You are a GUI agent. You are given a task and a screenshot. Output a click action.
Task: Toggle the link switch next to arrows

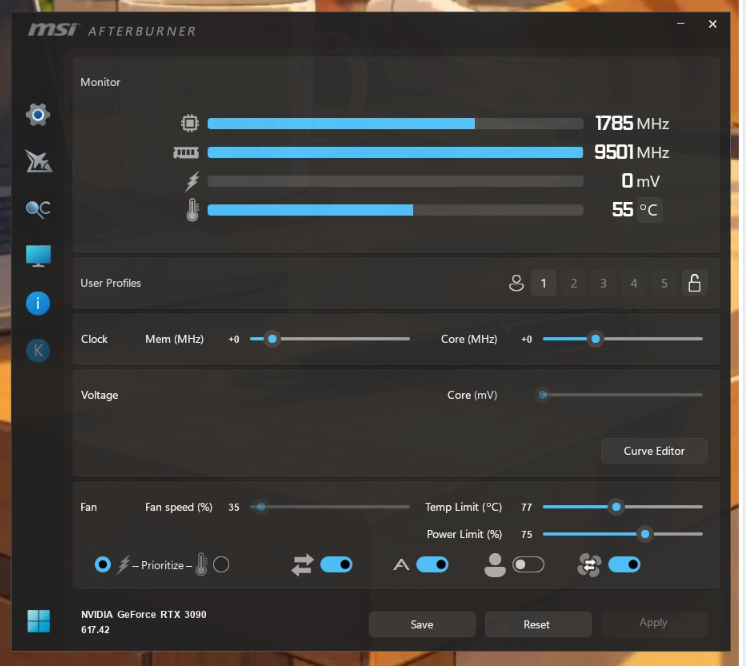[336, 565]
